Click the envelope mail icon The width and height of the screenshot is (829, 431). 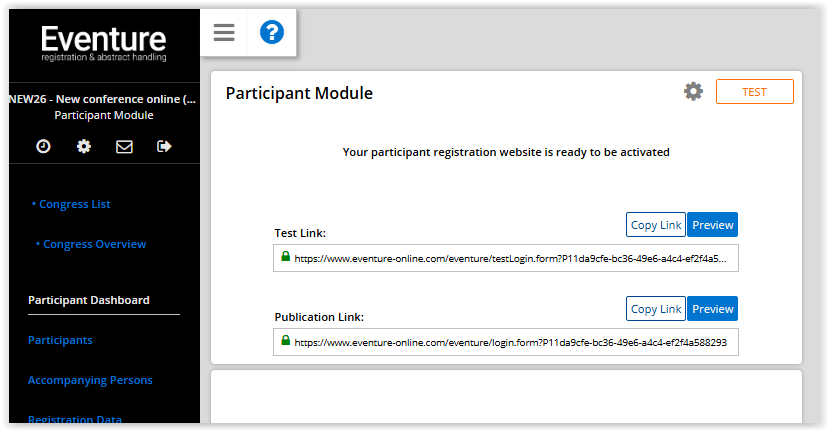tap(124, 147)
